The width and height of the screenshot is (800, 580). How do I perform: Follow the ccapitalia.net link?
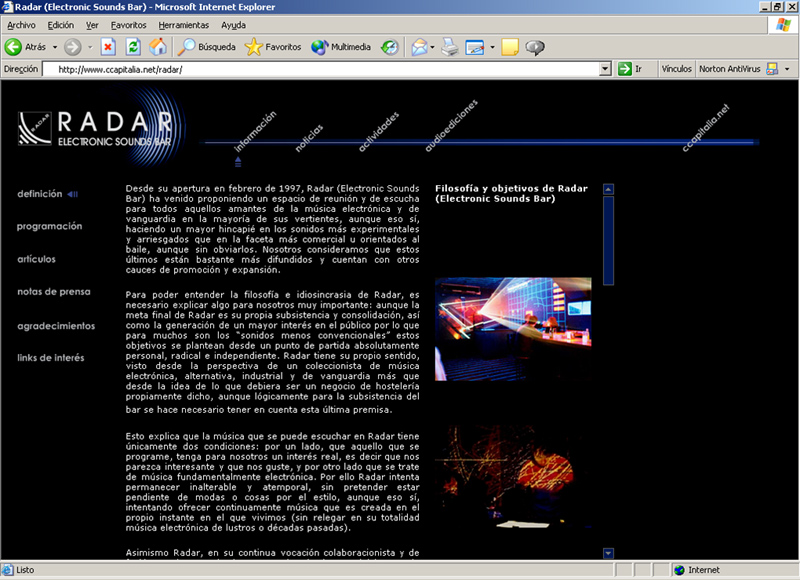pyautogui.click(x=706, y=128)
